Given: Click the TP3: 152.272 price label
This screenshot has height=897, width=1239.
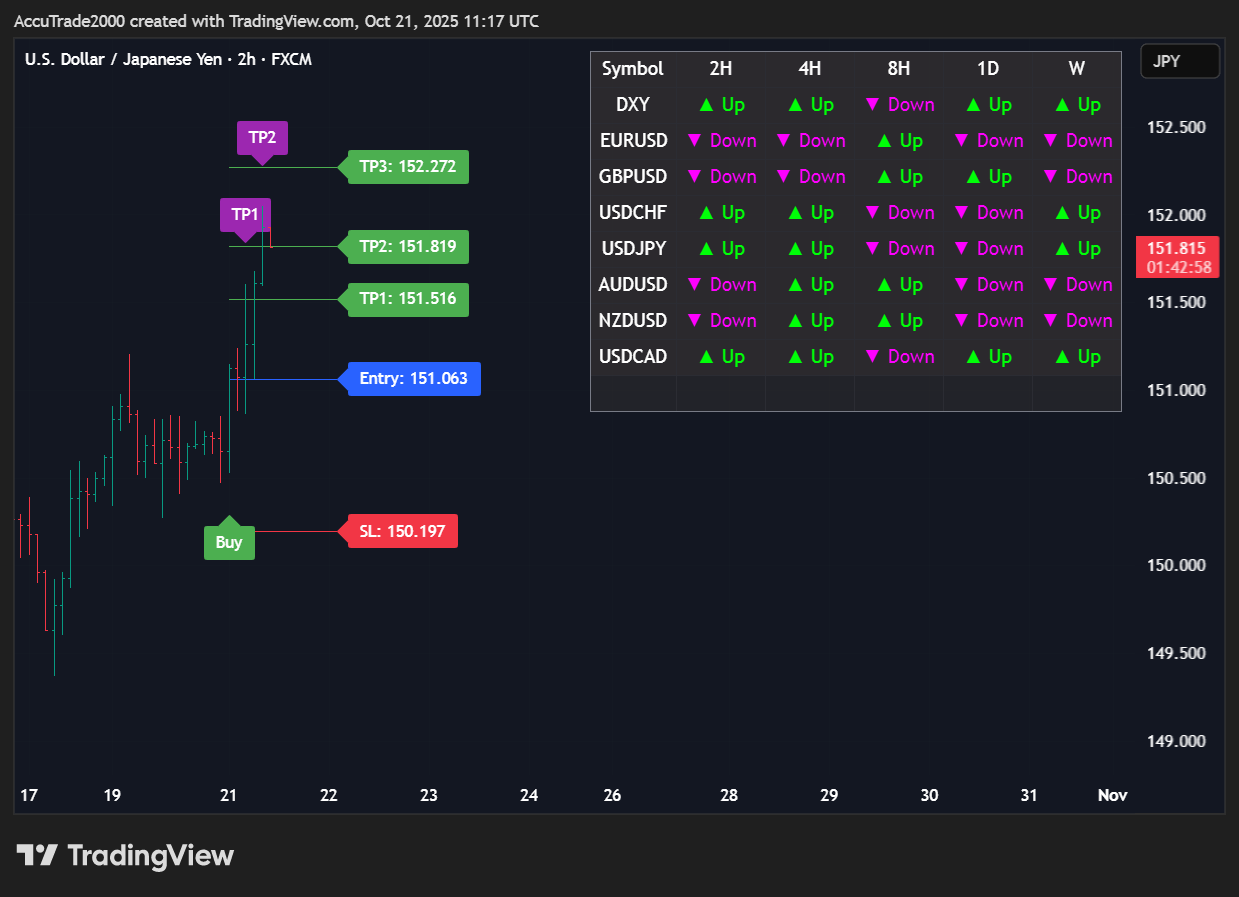Looking at the screenshot, I should coord(407,167).
